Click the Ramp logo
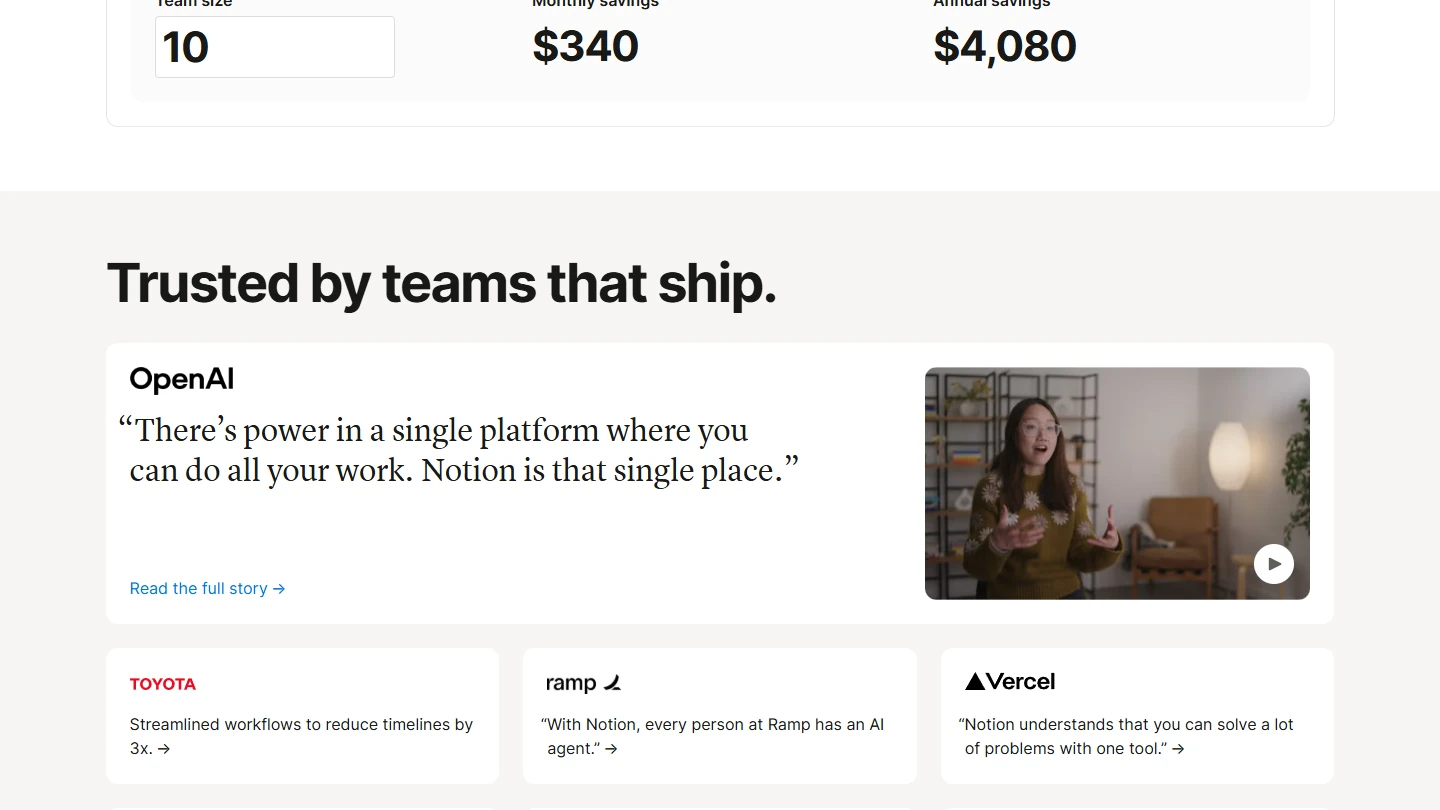This screenshot has width=1440, height=810. (584, 683)
